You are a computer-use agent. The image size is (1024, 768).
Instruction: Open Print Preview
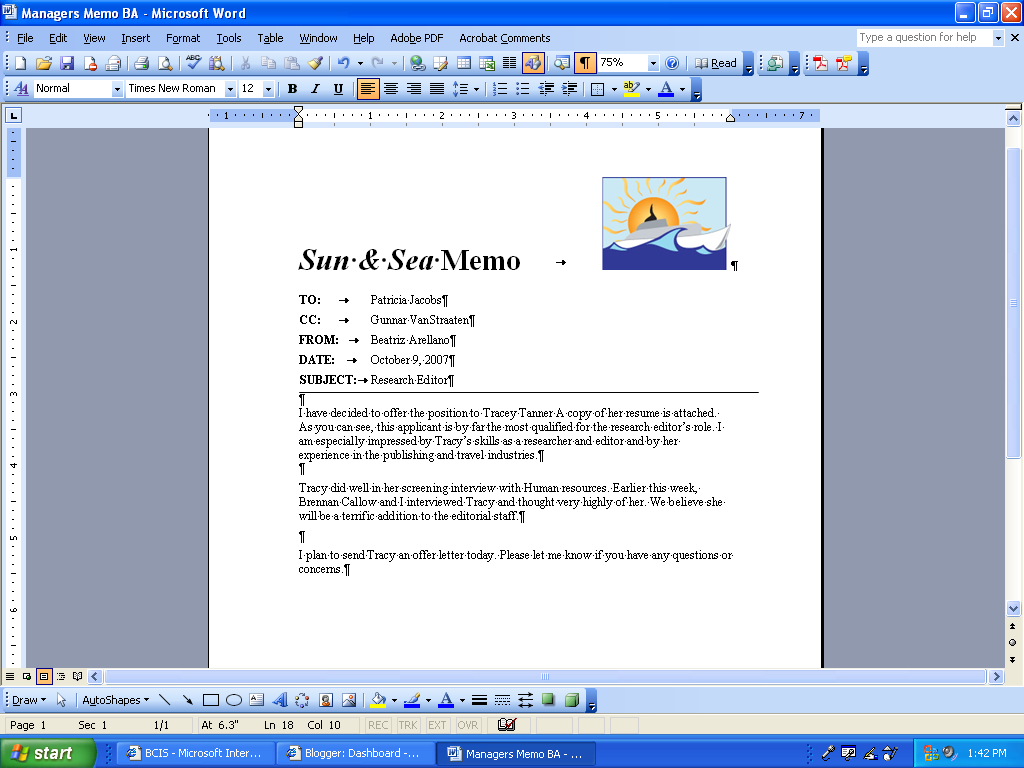[165, 63]
